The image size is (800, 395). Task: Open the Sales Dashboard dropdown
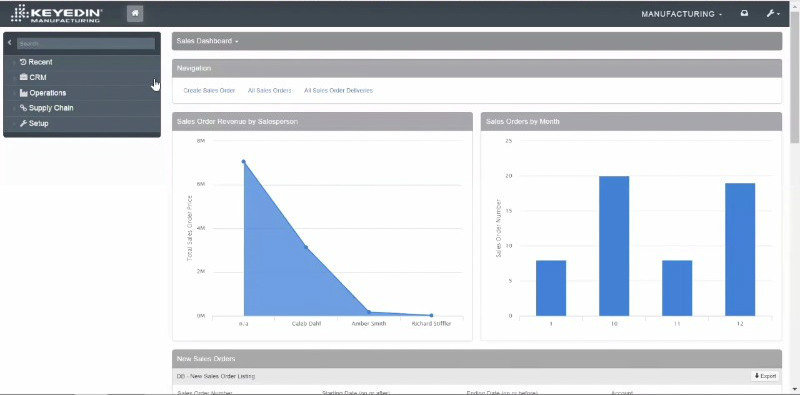coord(208,41)
